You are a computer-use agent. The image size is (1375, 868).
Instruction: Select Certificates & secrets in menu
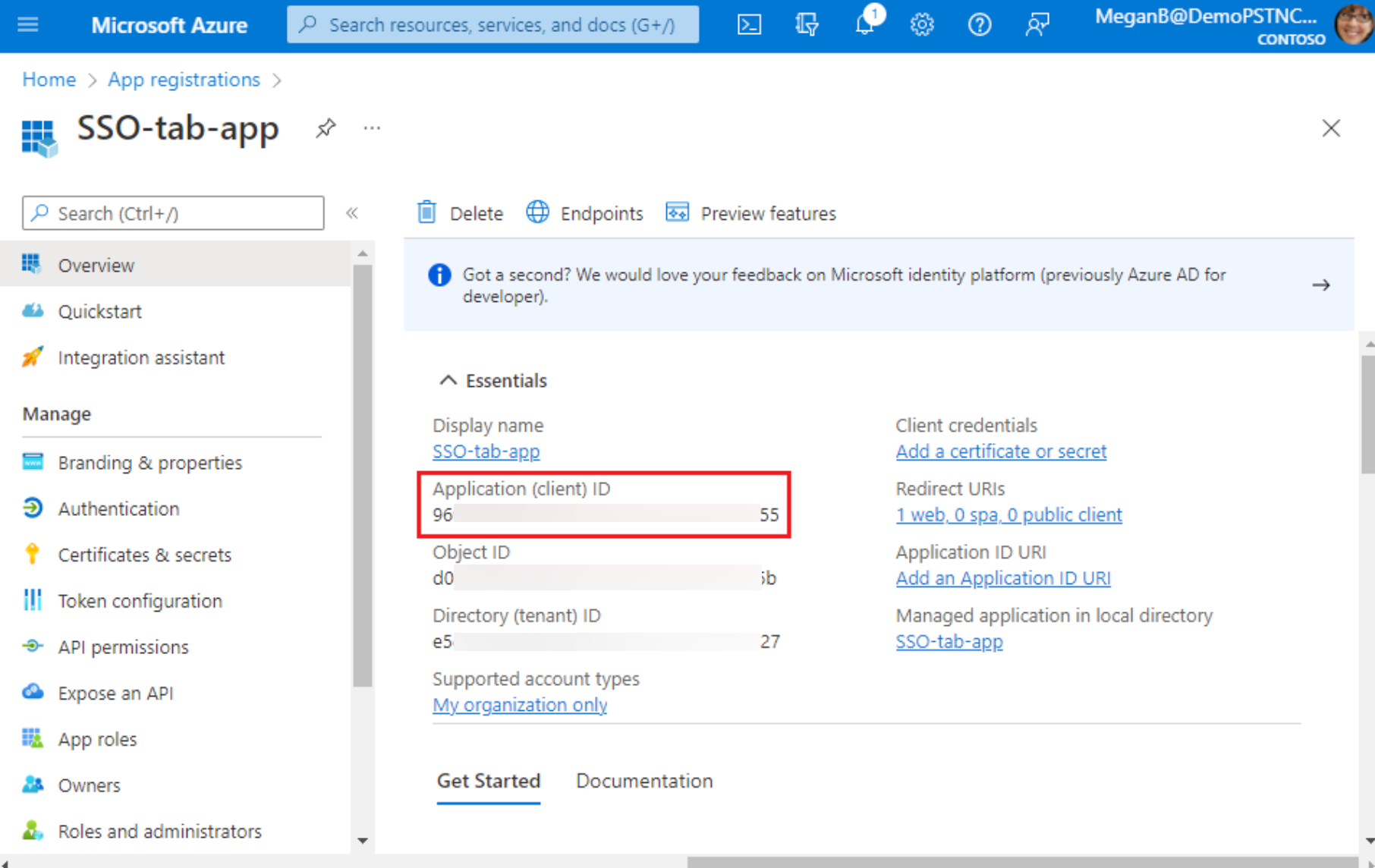(144, 555)
